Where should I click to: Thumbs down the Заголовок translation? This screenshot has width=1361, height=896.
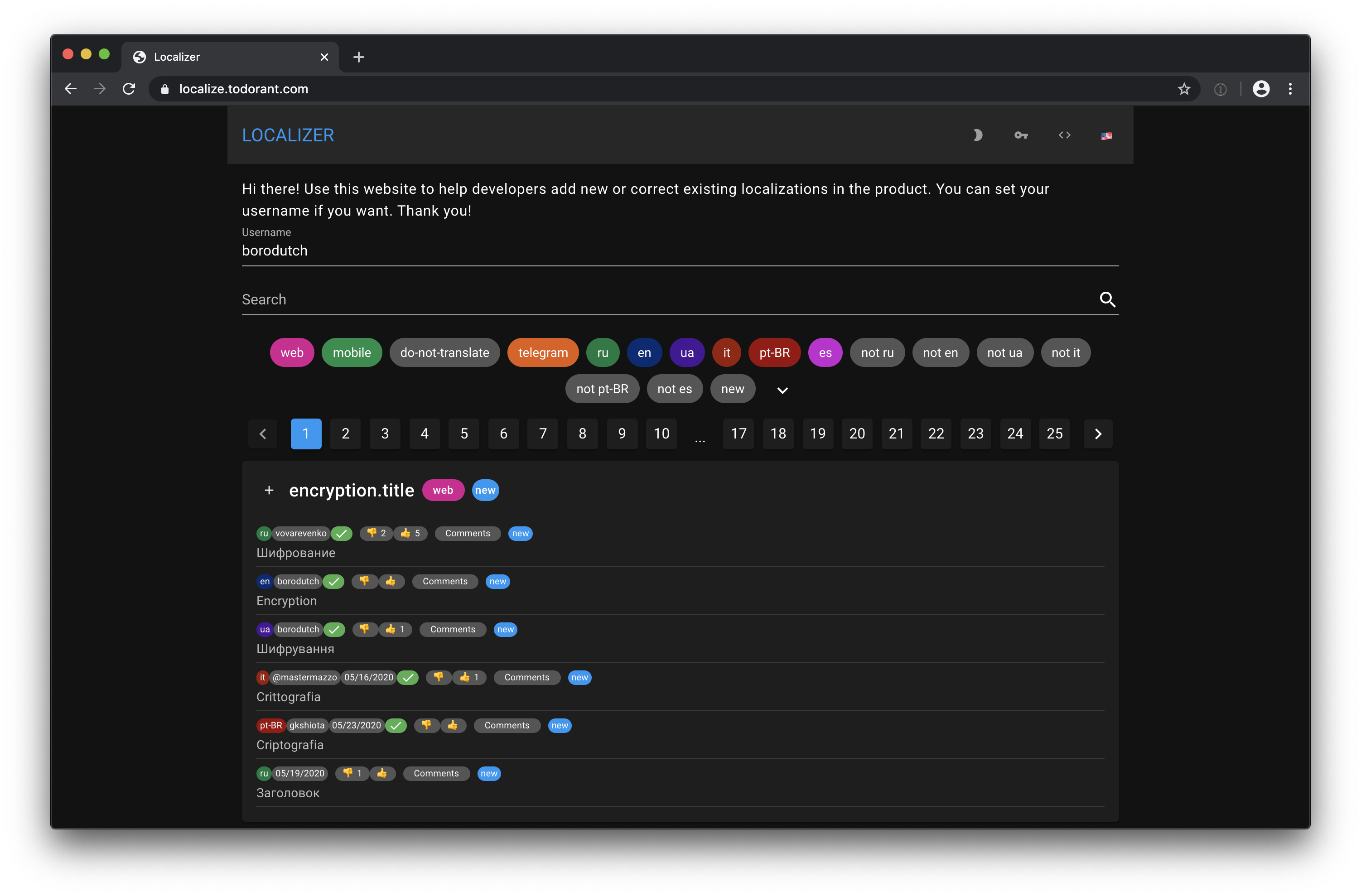pyautogui.click(x=352, y=773)
